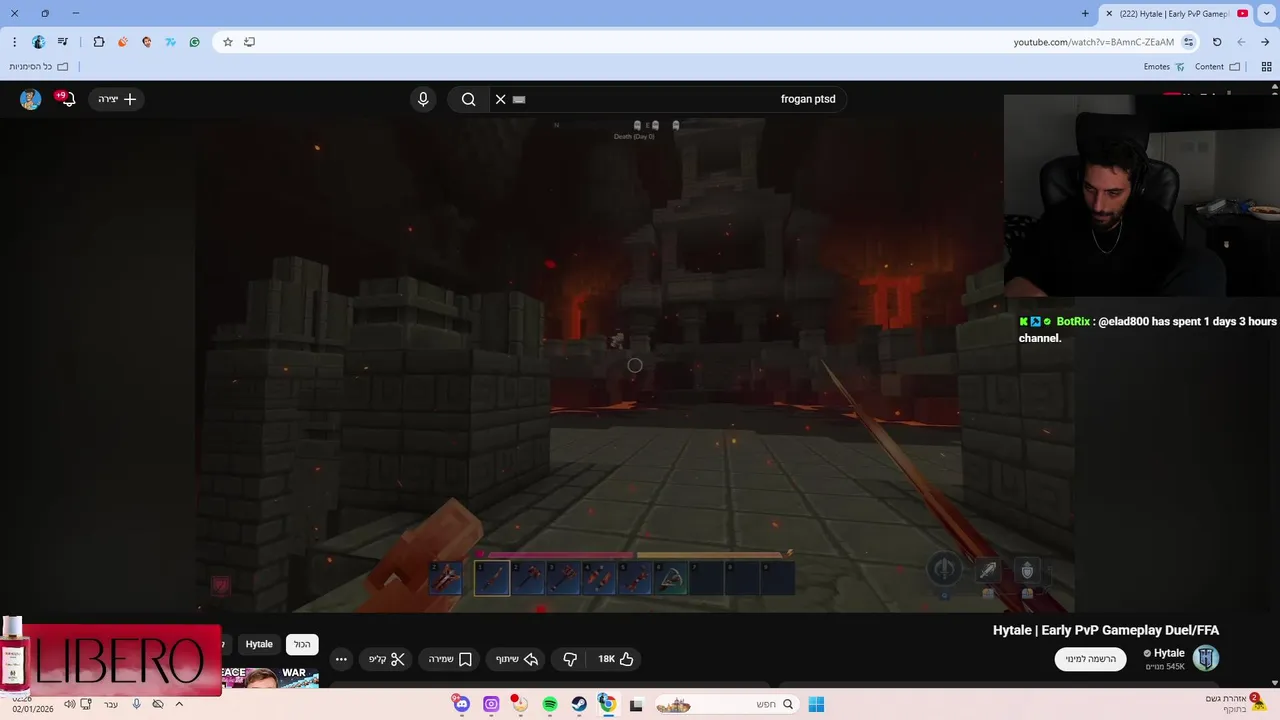Select the All filter chip
Image resolution: width=1280 pixels, height=720 pixels.
302,644
